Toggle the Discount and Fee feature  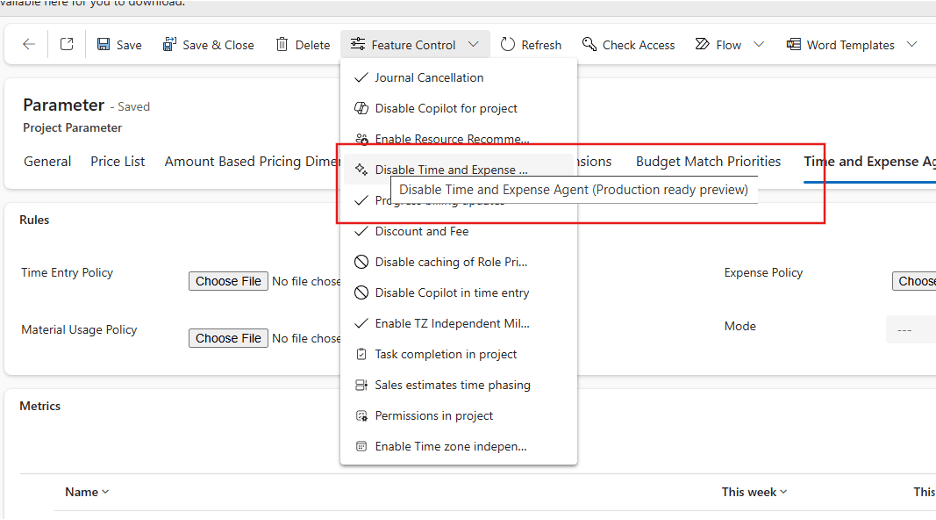pos(421,232)
